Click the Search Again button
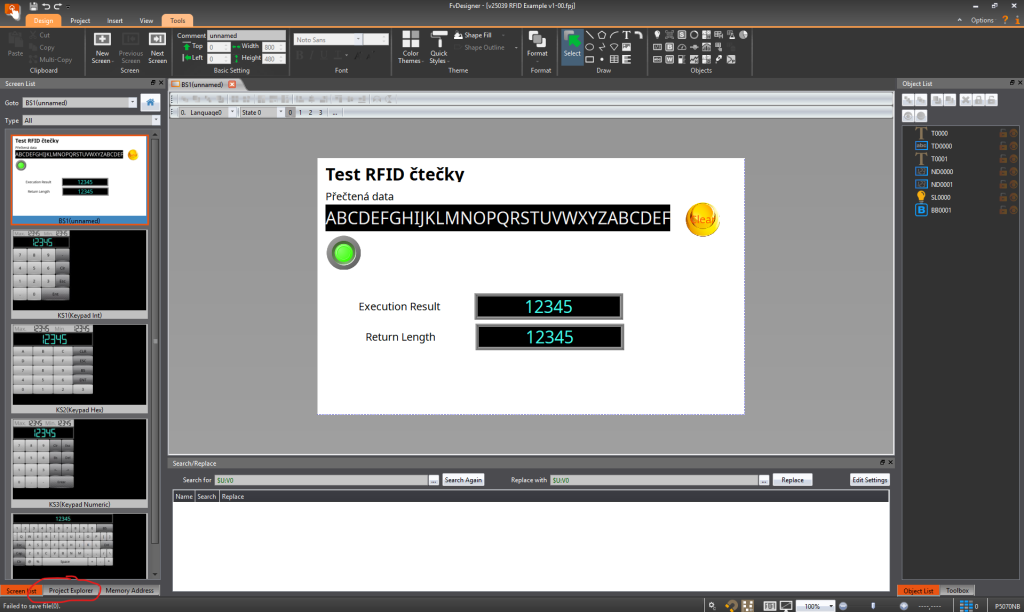 (x=463, y=480)
